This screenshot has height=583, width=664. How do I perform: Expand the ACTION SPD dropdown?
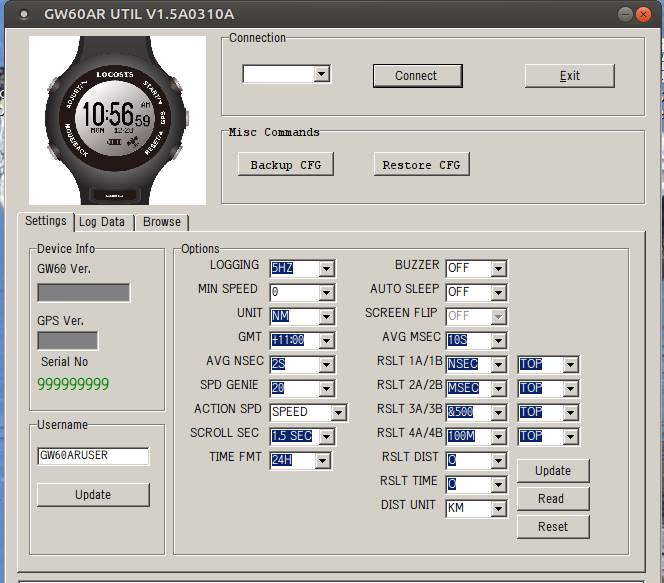(338, 412)
